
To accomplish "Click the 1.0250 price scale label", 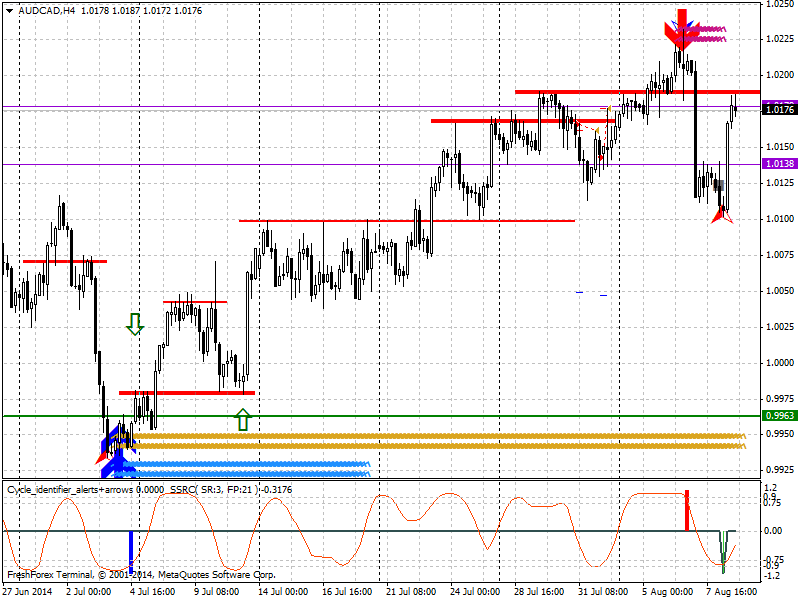I will coord(780,4).
